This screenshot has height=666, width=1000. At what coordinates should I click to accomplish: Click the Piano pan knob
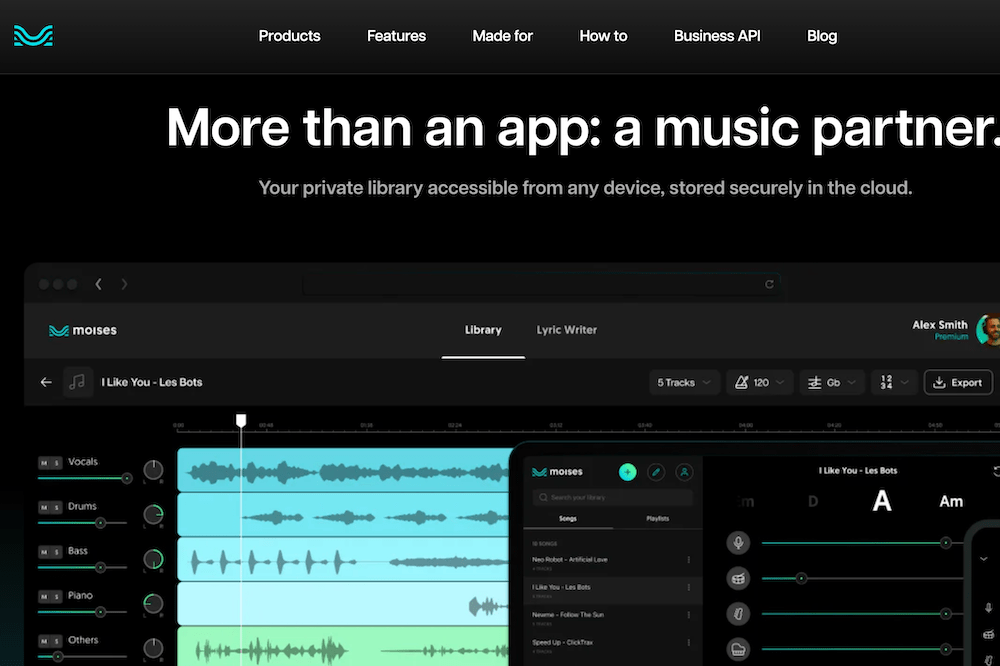click(153, 604)
